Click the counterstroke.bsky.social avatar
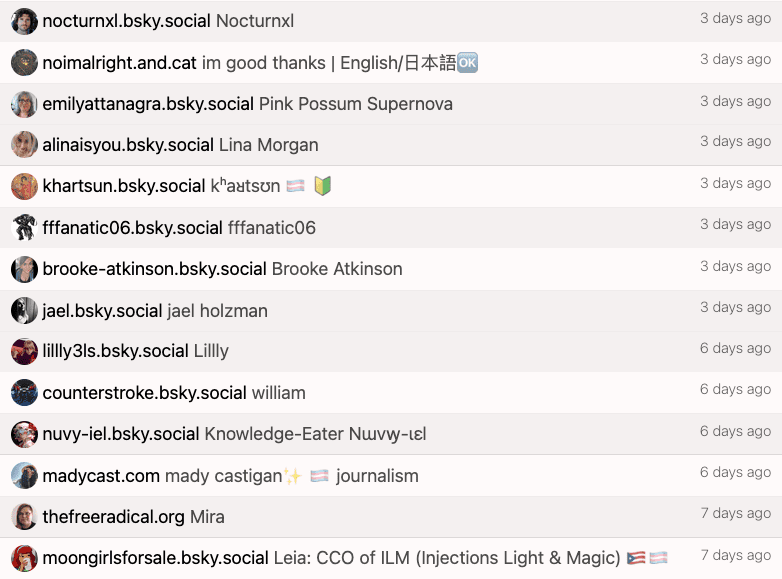This screenshot has width=782, height=579. pyautogui.click(x=24, y=393)
